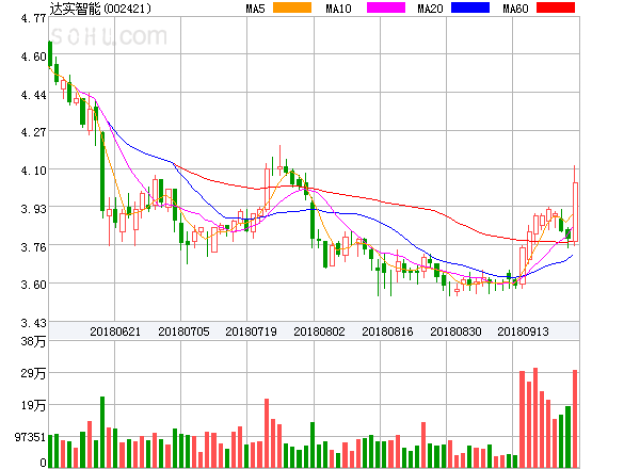The height and width of the screenshot is (469, 640).
Task: Click the 3.93 price axis label
Action: point(33,209)
